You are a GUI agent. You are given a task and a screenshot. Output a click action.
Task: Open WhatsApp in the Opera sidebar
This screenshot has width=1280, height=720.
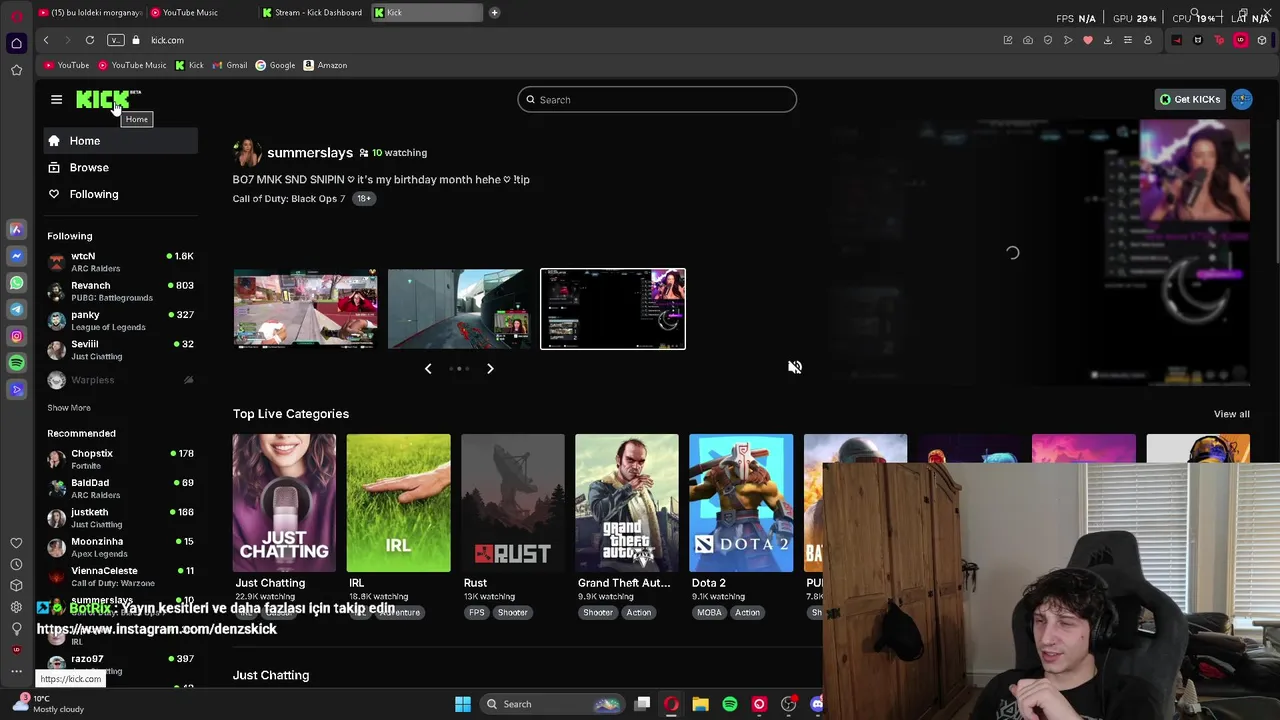point(16,283)
